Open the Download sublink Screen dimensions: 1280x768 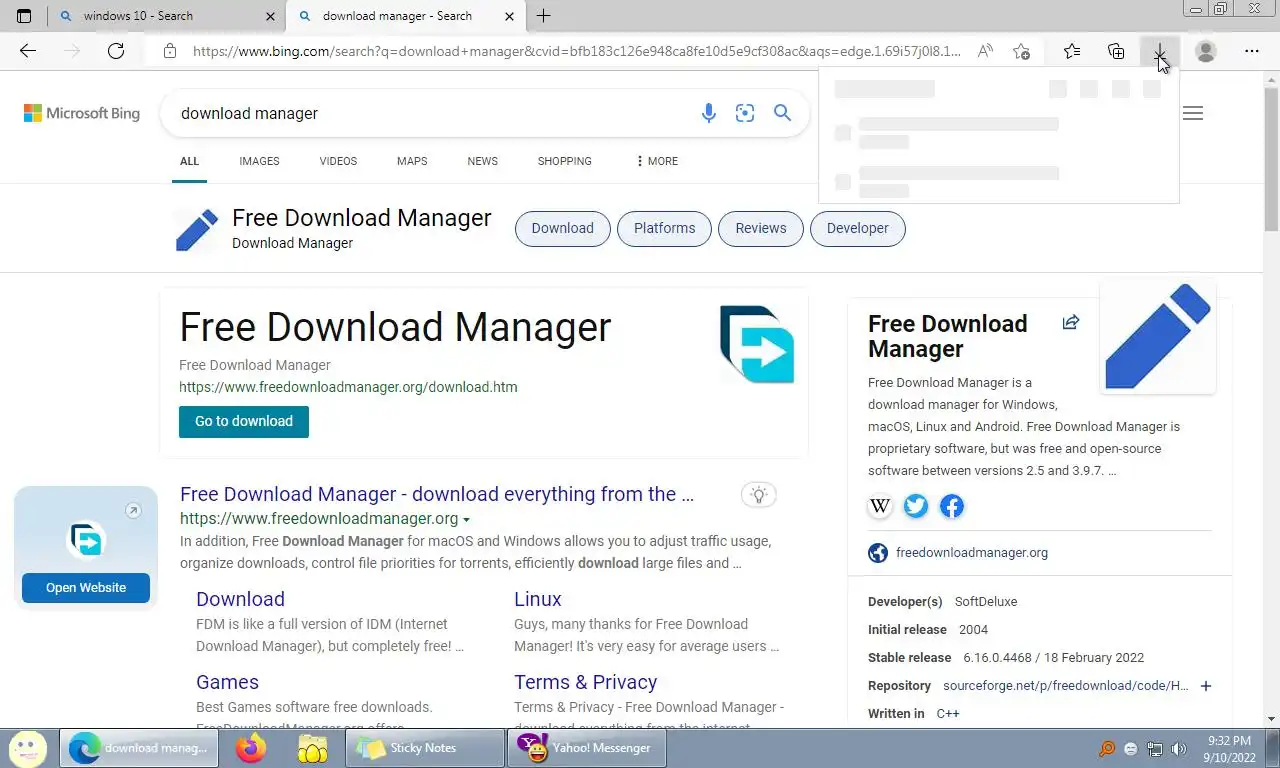point(240,599)
